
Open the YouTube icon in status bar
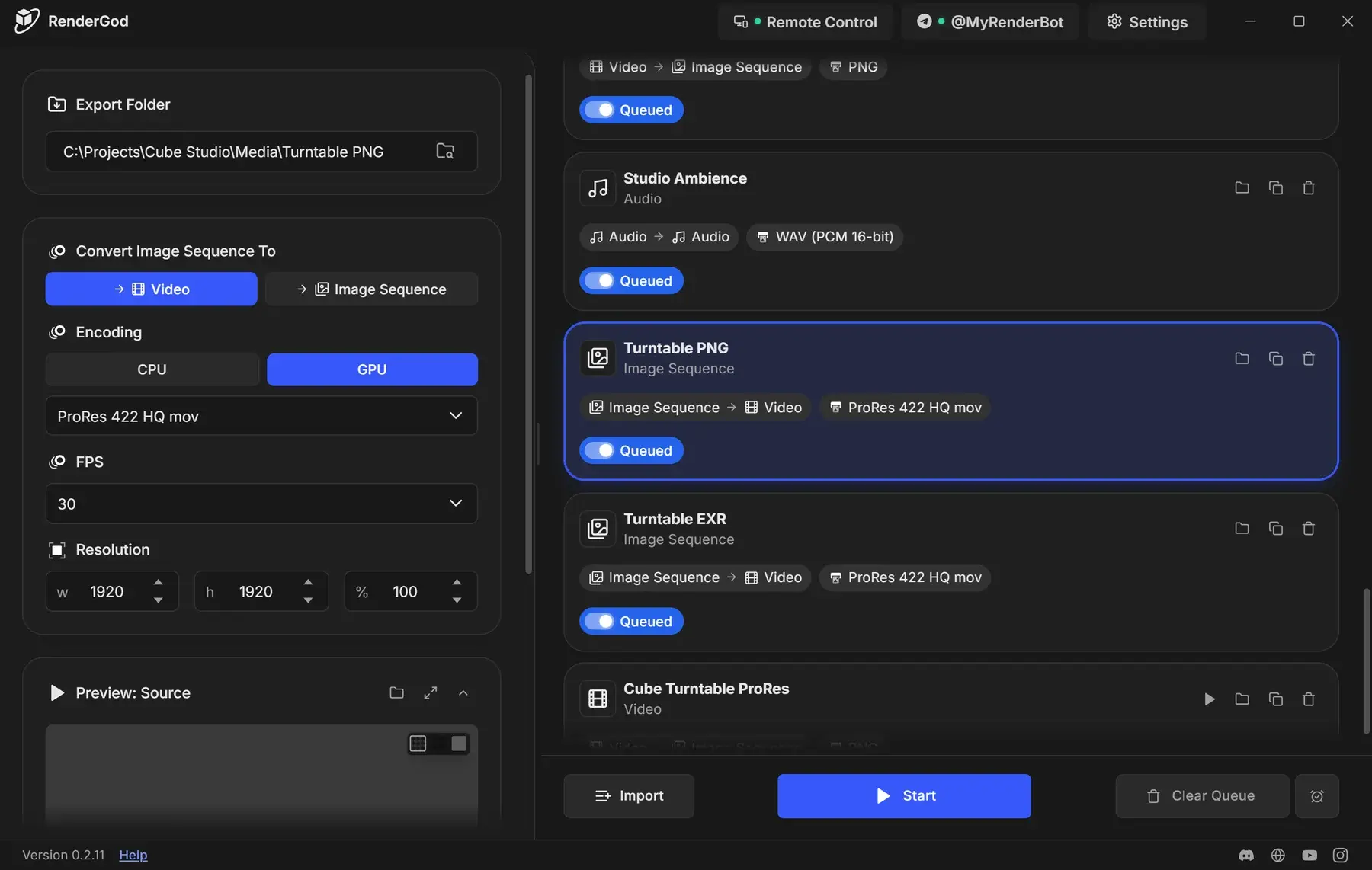click(1309, 856)
